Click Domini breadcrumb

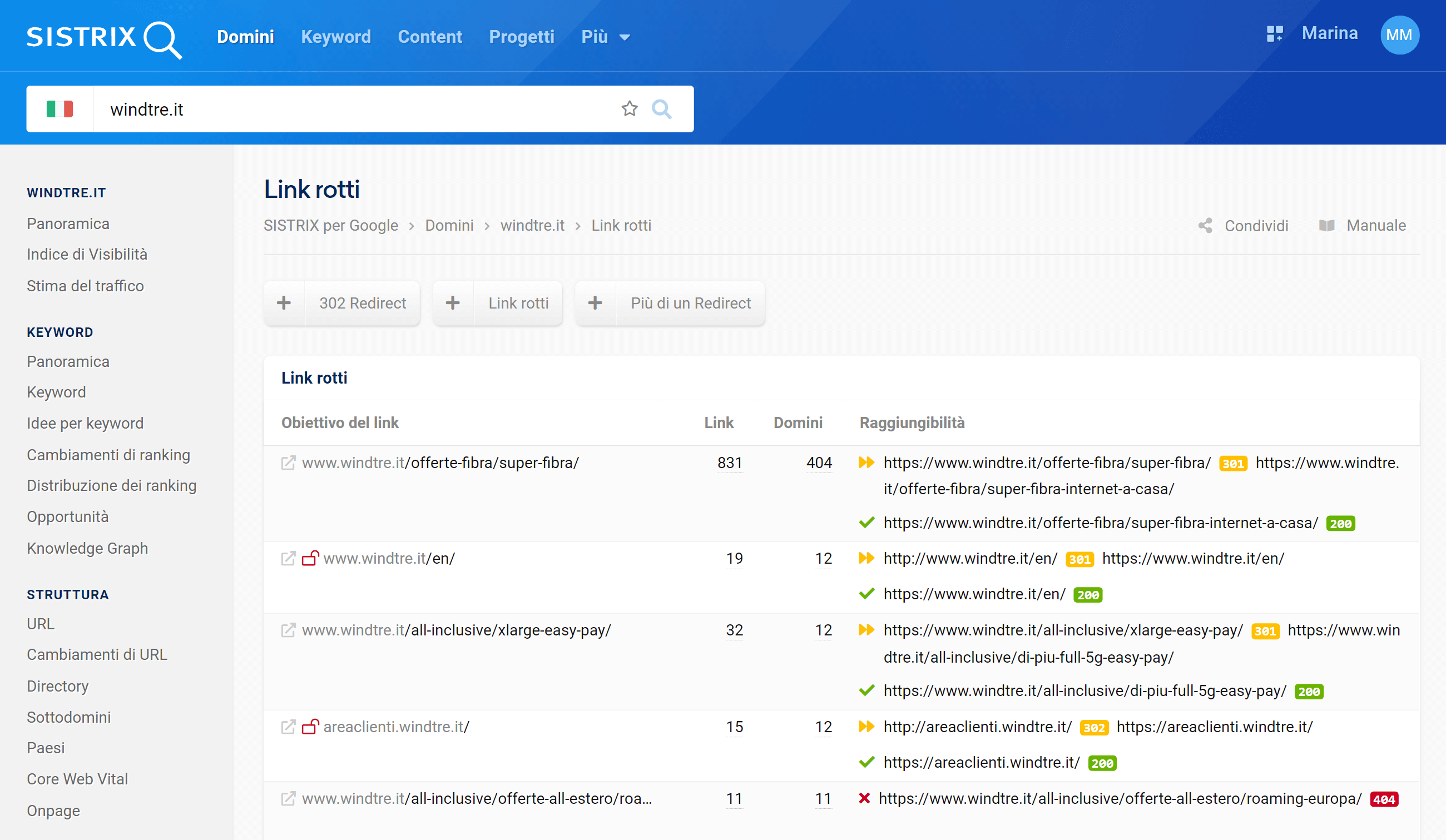[x=449, y=225]
